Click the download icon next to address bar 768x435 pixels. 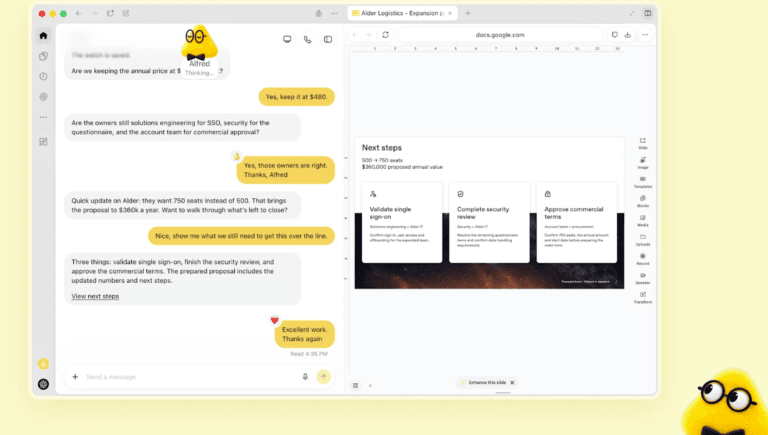tap(627, 35)
